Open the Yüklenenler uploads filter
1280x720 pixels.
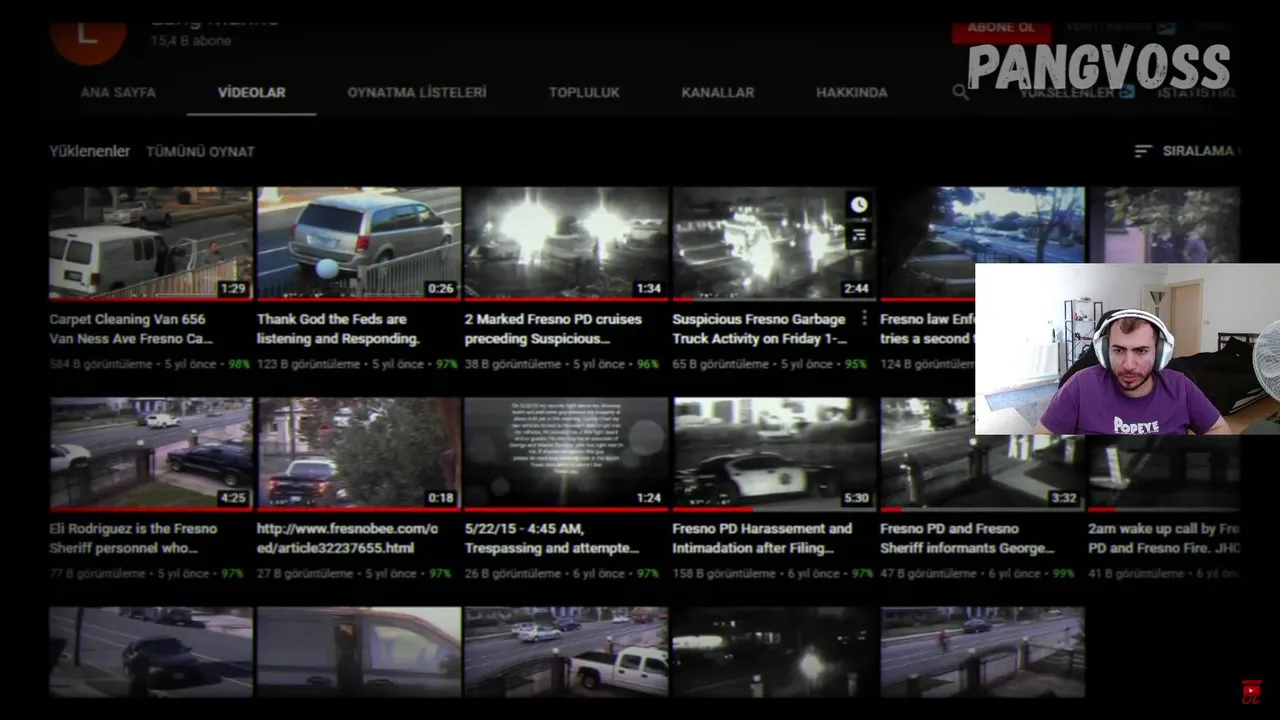click(x=90, y=151)
